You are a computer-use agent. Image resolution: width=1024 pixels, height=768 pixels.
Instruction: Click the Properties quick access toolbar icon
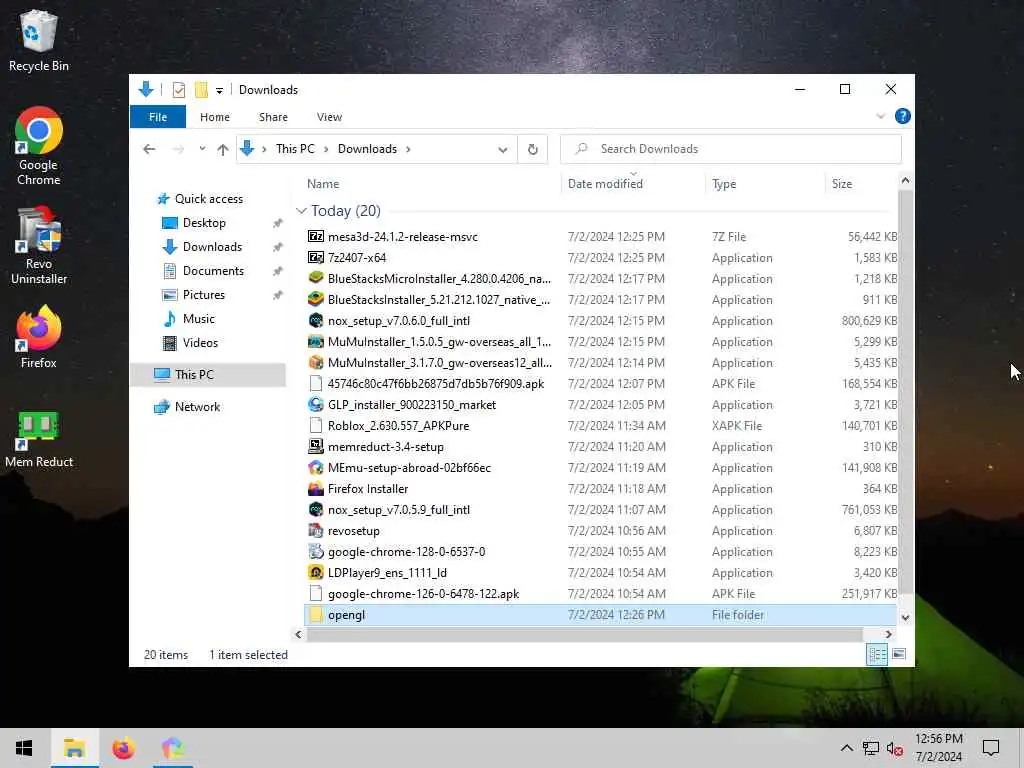coord(178,89)
